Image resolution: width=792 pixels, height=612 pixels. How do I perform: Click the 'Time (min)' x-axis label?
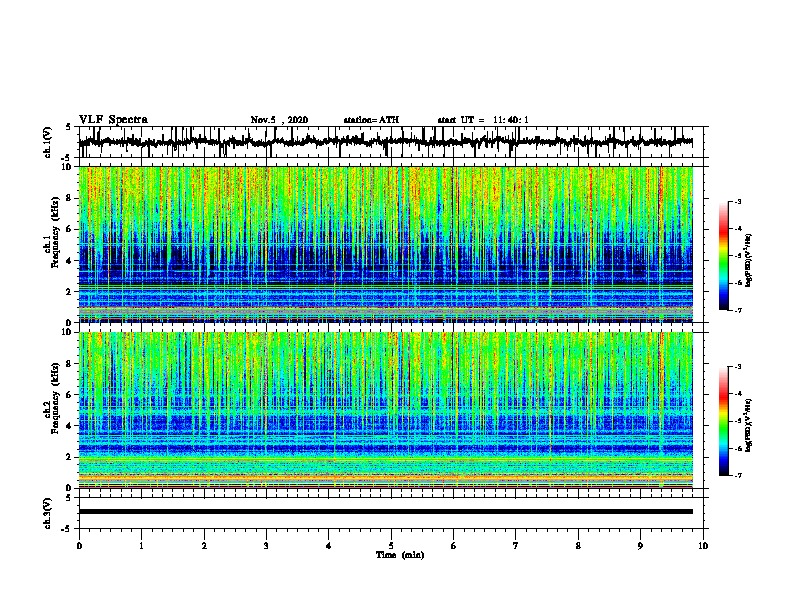[400, 555]
